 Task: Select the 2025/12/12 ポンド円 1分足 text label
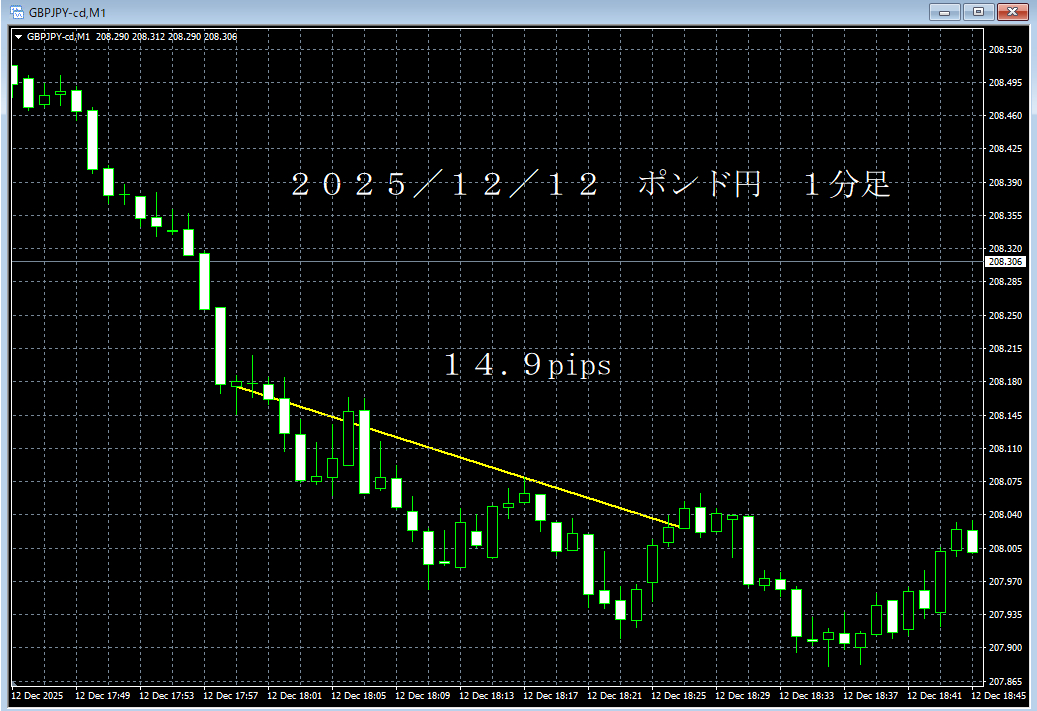point(591,184)
